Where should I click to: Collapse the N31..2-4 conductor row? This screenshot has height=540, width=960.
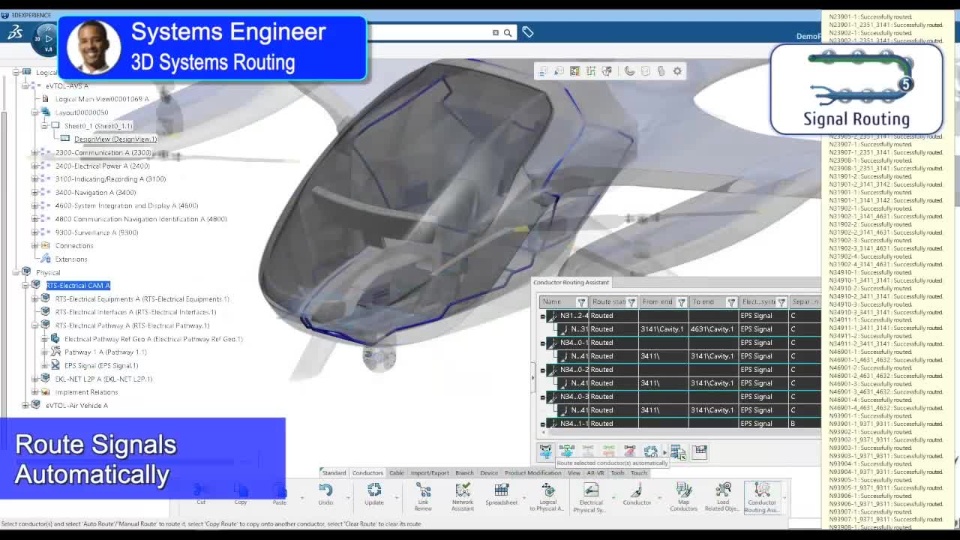point(542,317)
